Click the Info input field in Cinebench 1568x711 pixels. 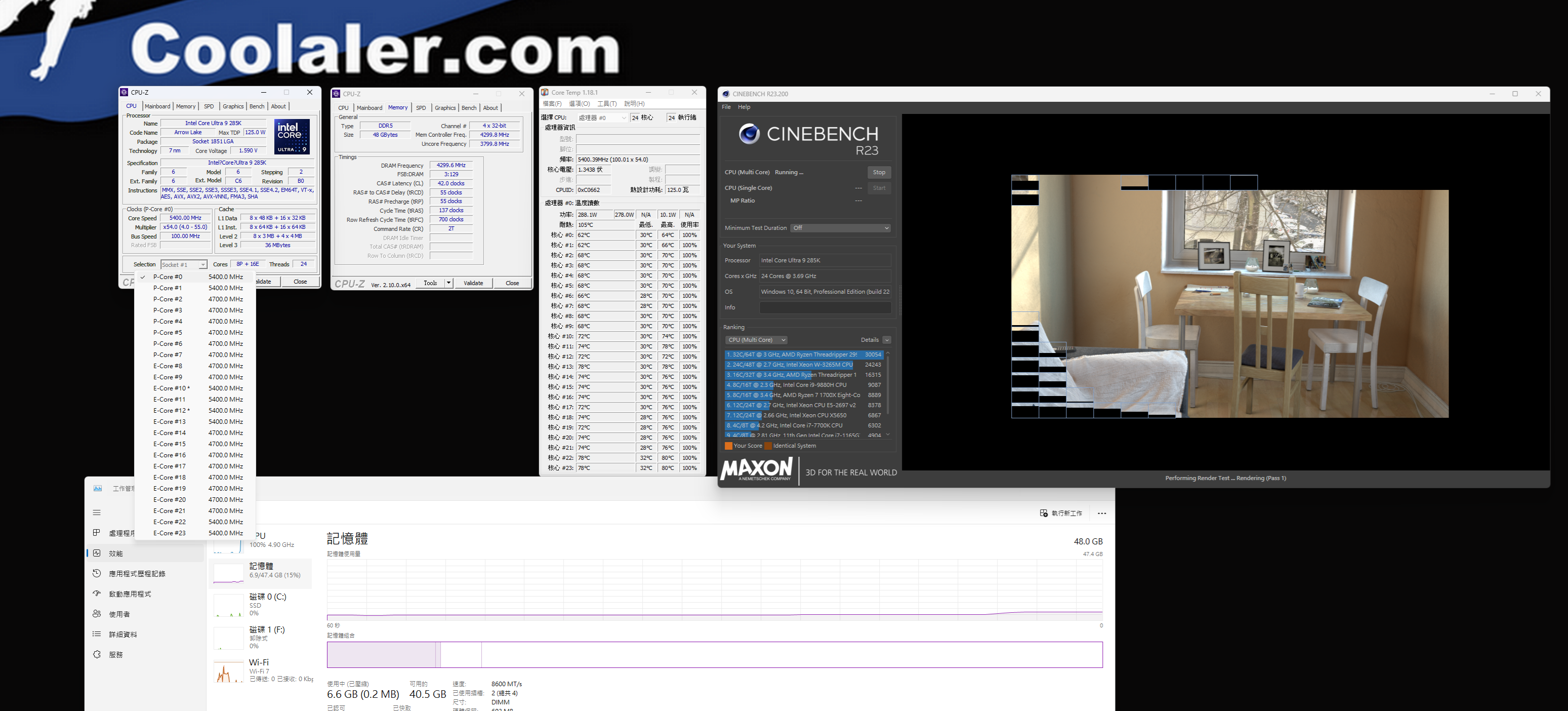click(x=825, y=308)
